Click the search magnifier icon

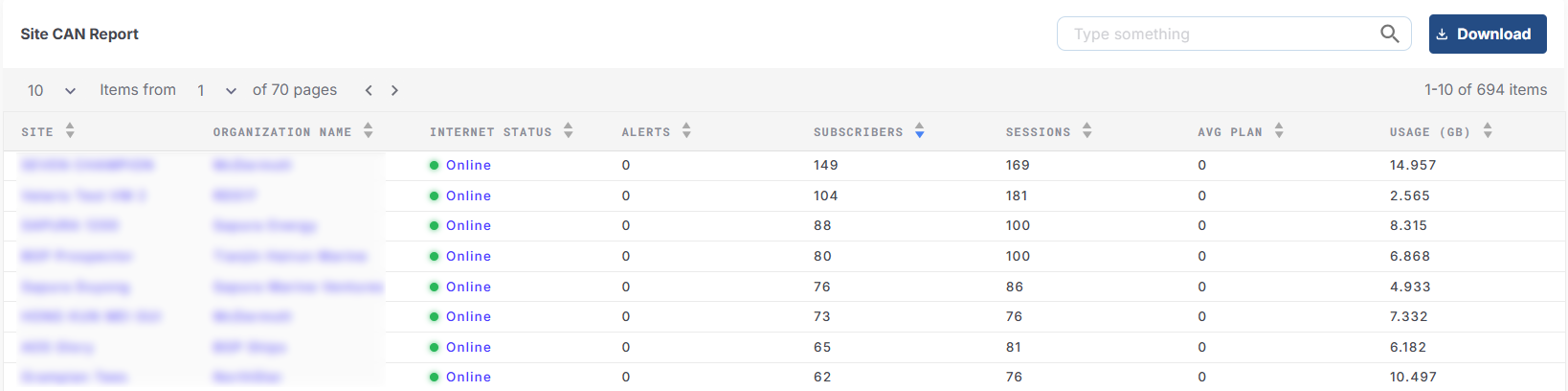click(1389, 34)
